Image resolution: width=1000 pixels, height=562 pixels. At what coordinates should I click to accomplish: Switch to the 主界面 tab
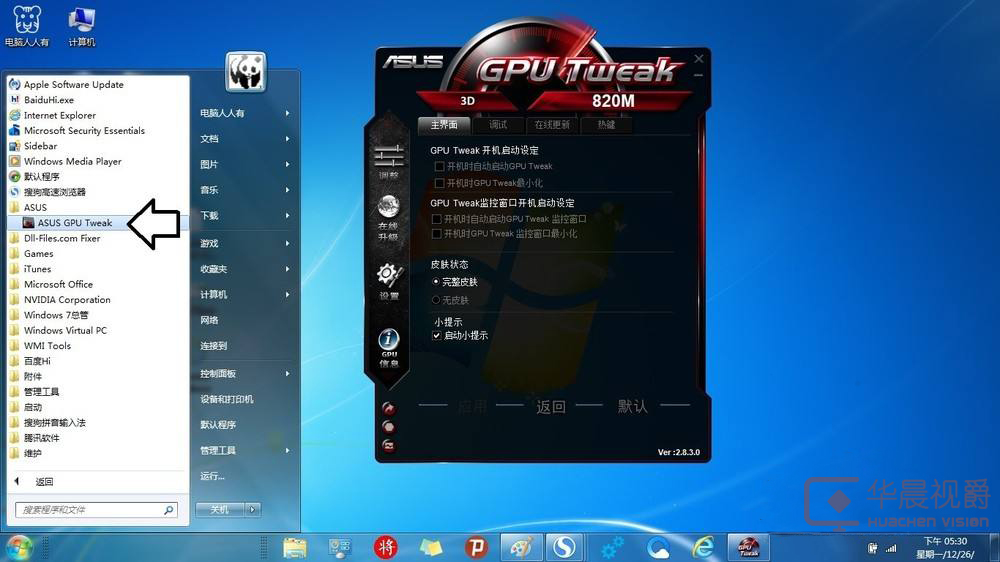(x=444, y=124)
